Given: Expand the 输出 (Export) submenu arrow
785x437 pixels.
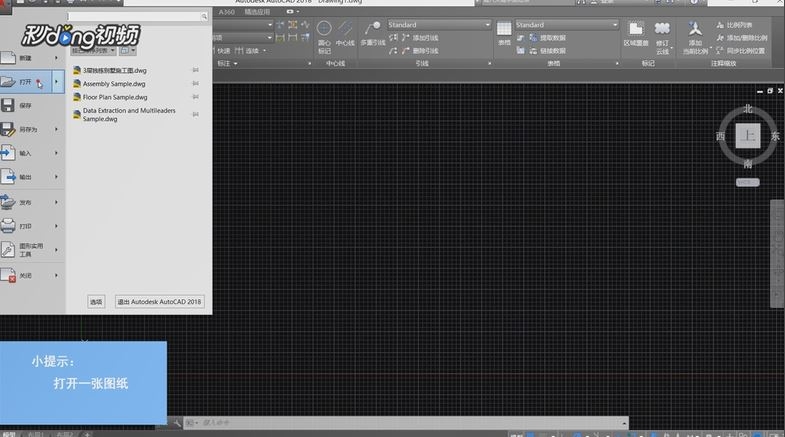Looking at the screenshot, I should point(56,177).
